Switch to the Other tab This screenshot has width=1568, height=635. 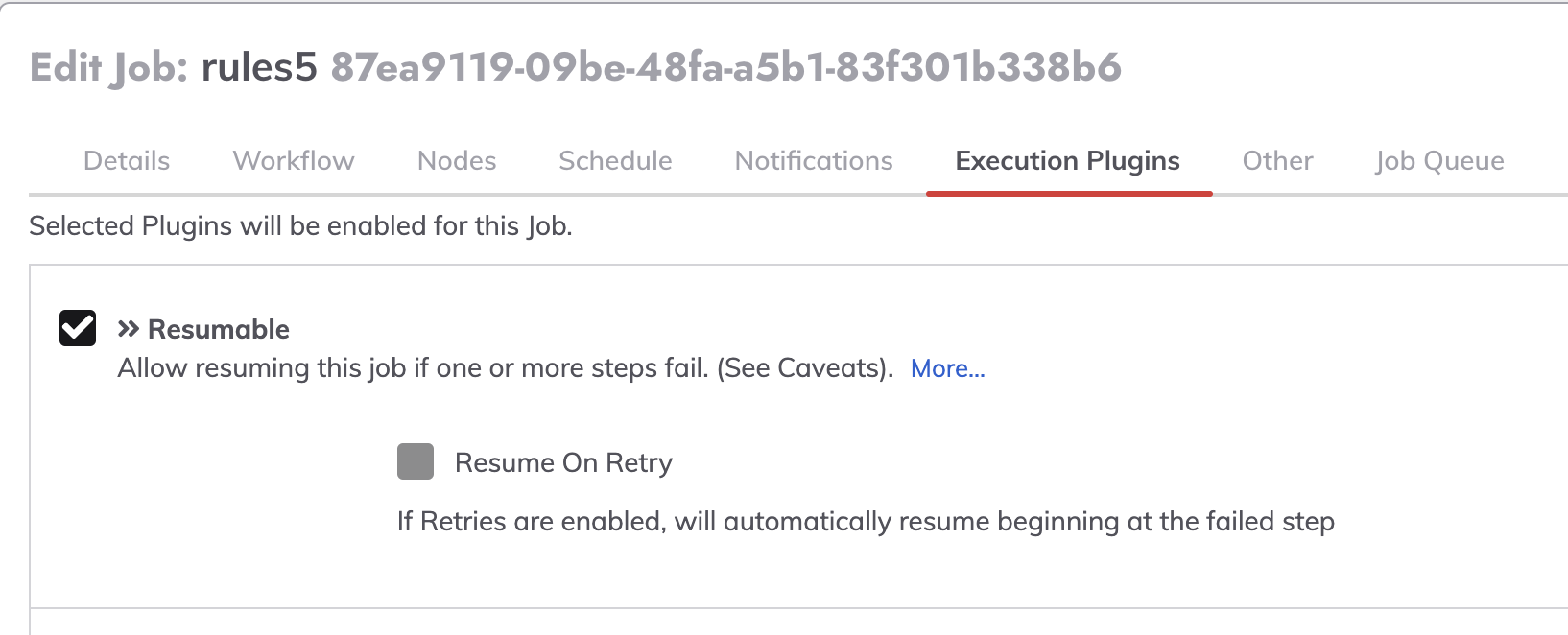[x=1277, y=160]
